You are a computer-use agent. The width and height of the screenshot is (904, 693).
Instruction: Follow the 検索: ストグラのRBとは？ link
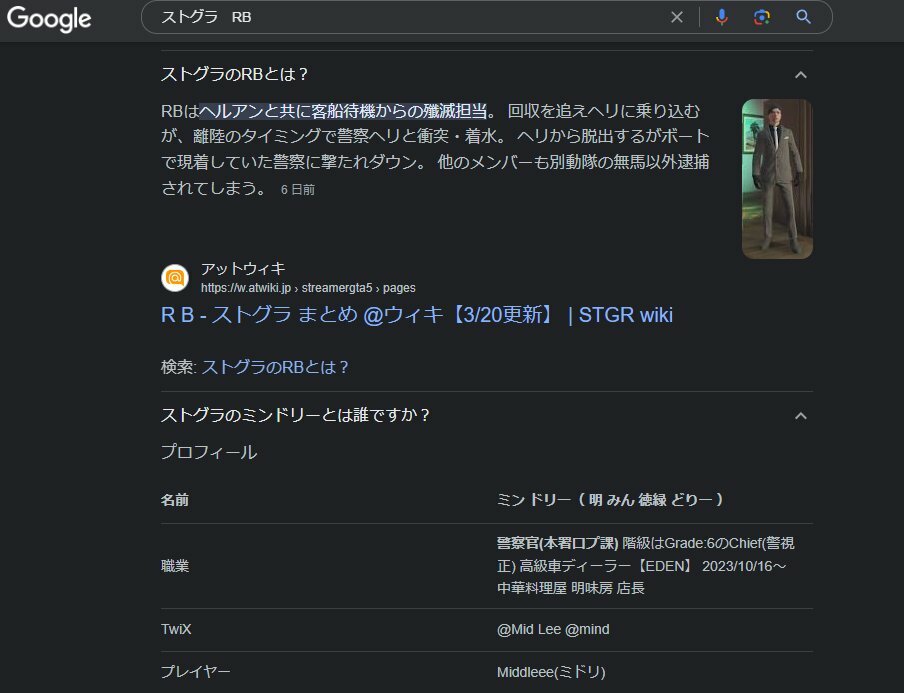(275, 367)
